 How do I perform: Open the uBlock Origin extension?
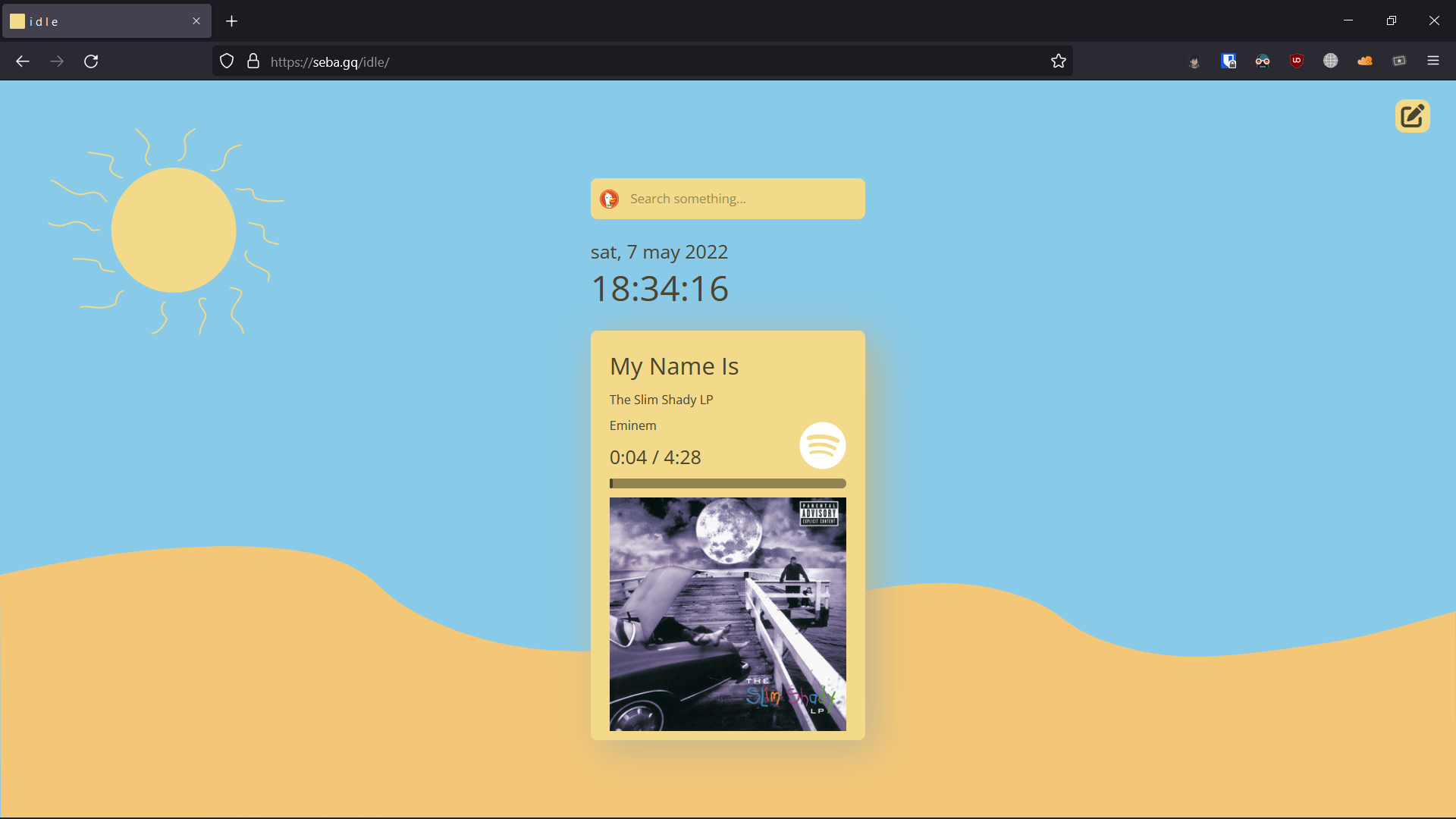tap(1297, 61)
